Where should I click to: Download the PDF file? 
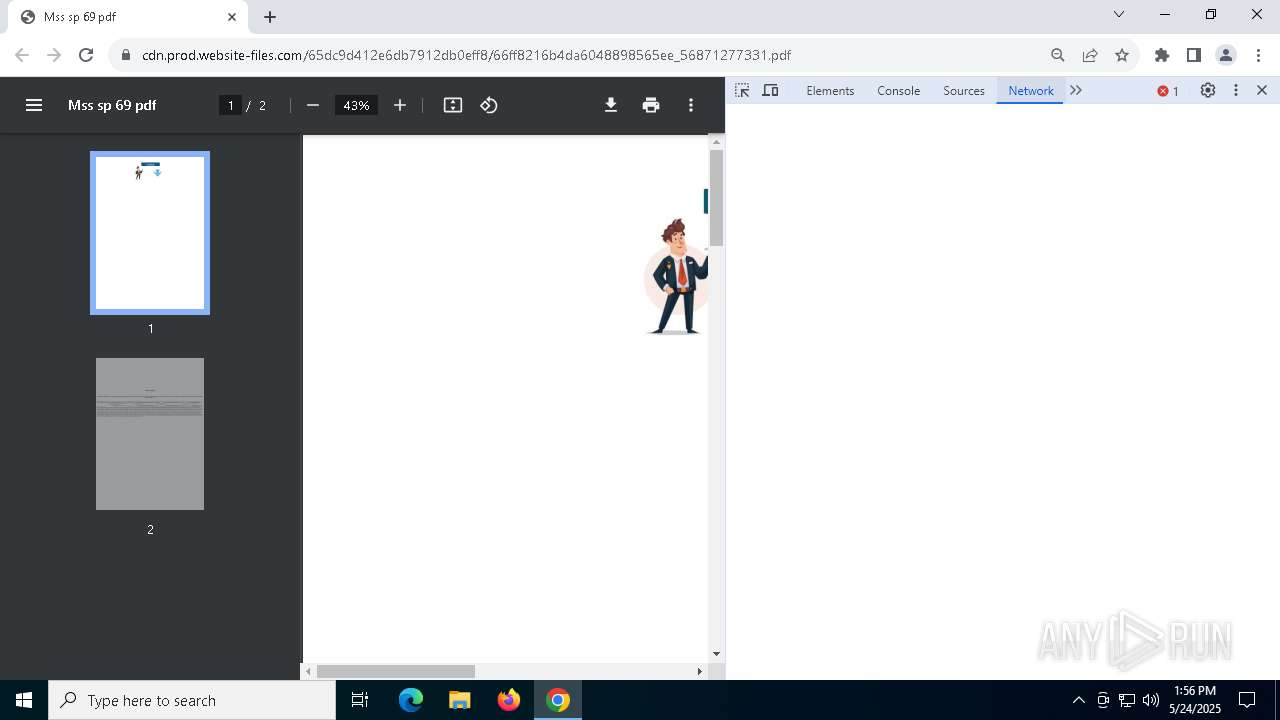click(x=611, y=105)
